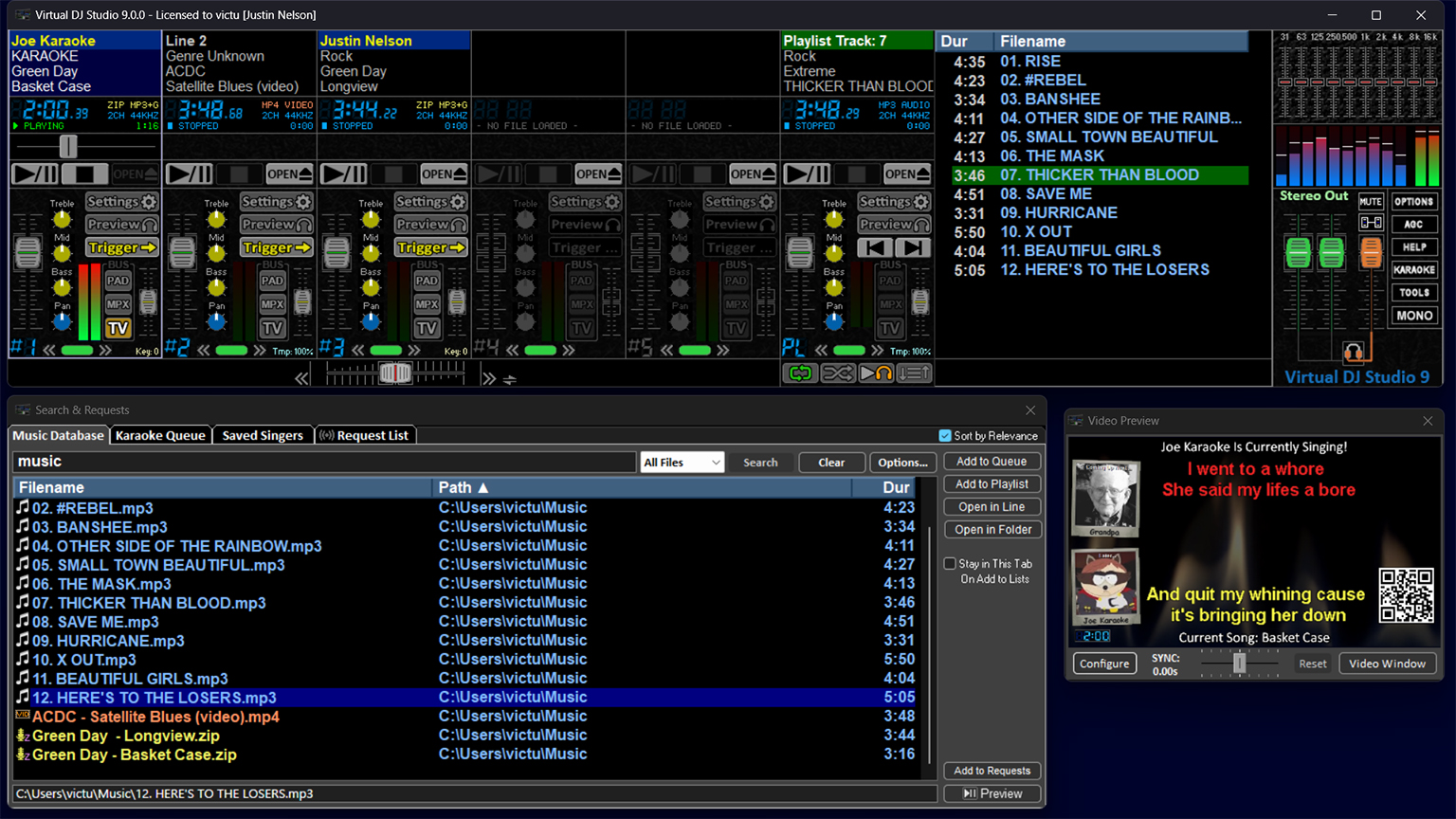
Task: Click the rewind arrows on deck #1
Action: (x=49, y=351)
